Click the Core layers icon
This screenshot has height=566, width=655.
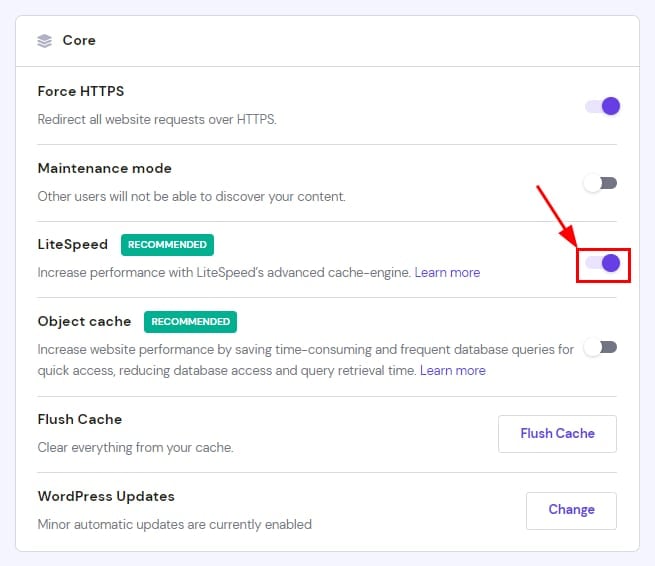[x=44, y=41]
